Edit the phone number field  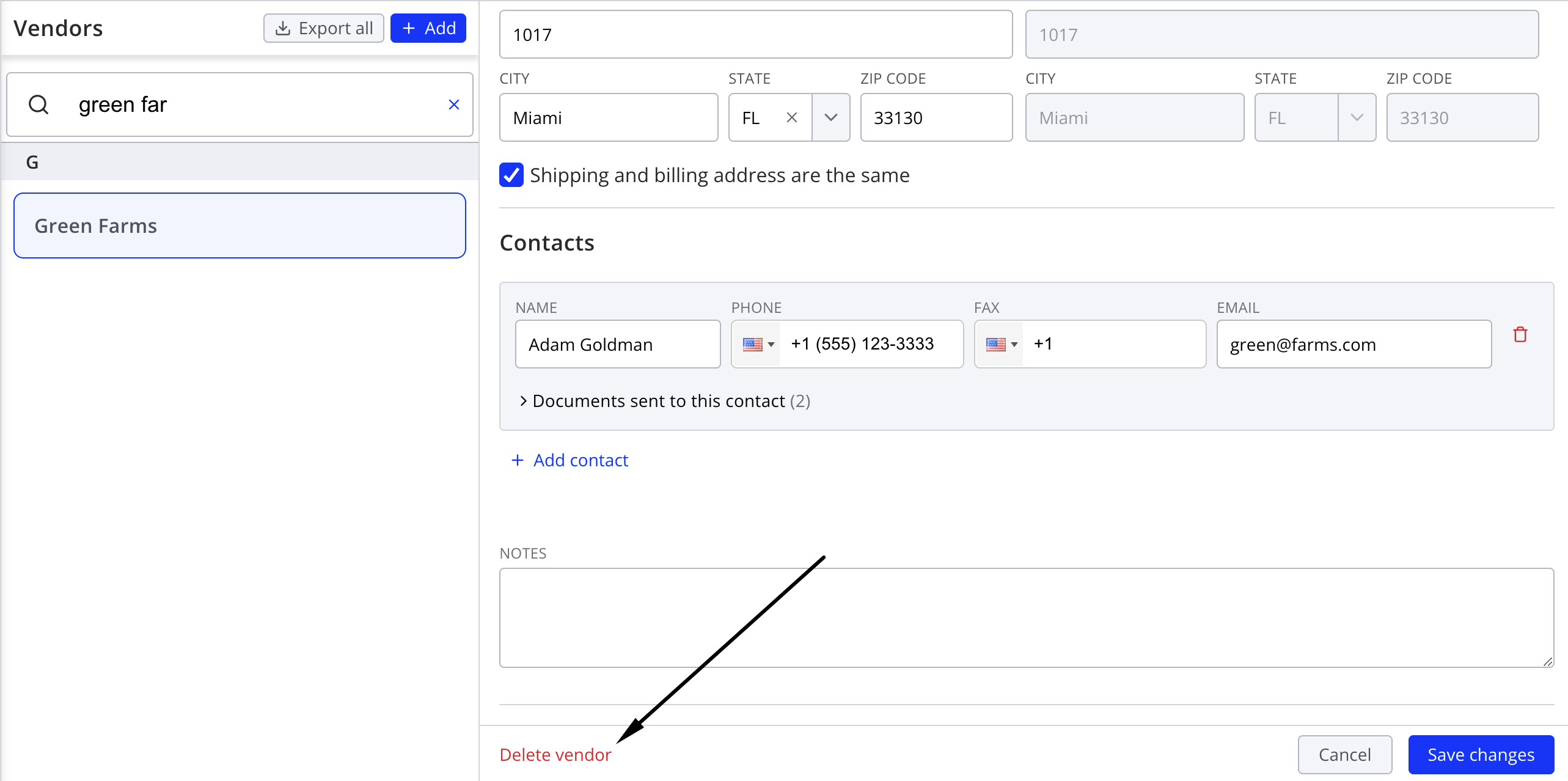coord(871,344)
